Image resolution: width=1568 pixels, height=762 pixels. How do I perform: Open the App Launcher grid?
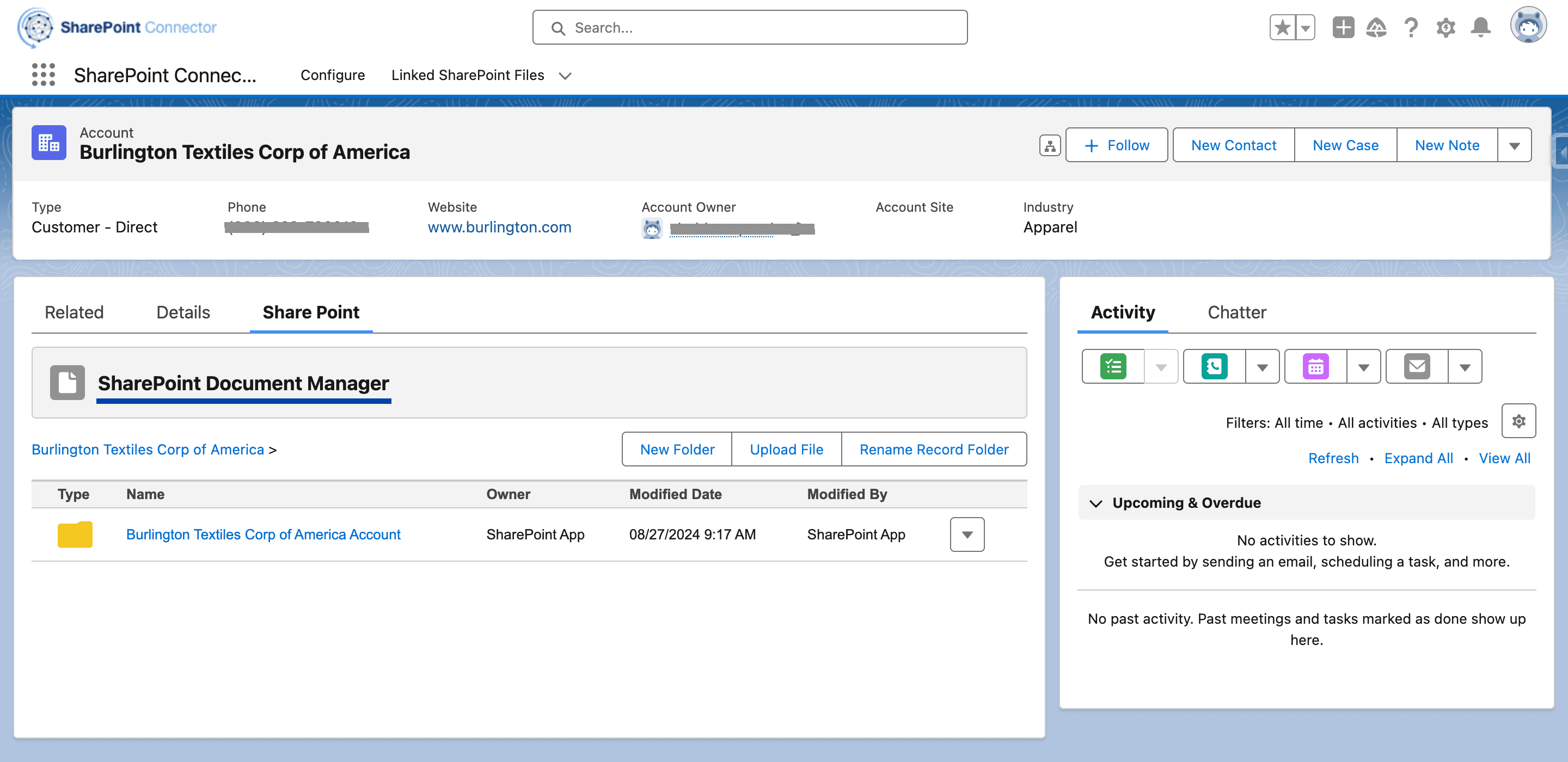(43, 75)
